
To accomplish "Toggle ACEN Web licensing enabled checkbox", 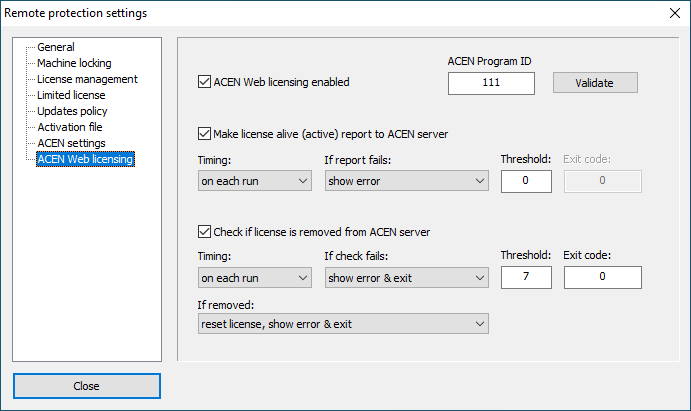I will [204, 82].
